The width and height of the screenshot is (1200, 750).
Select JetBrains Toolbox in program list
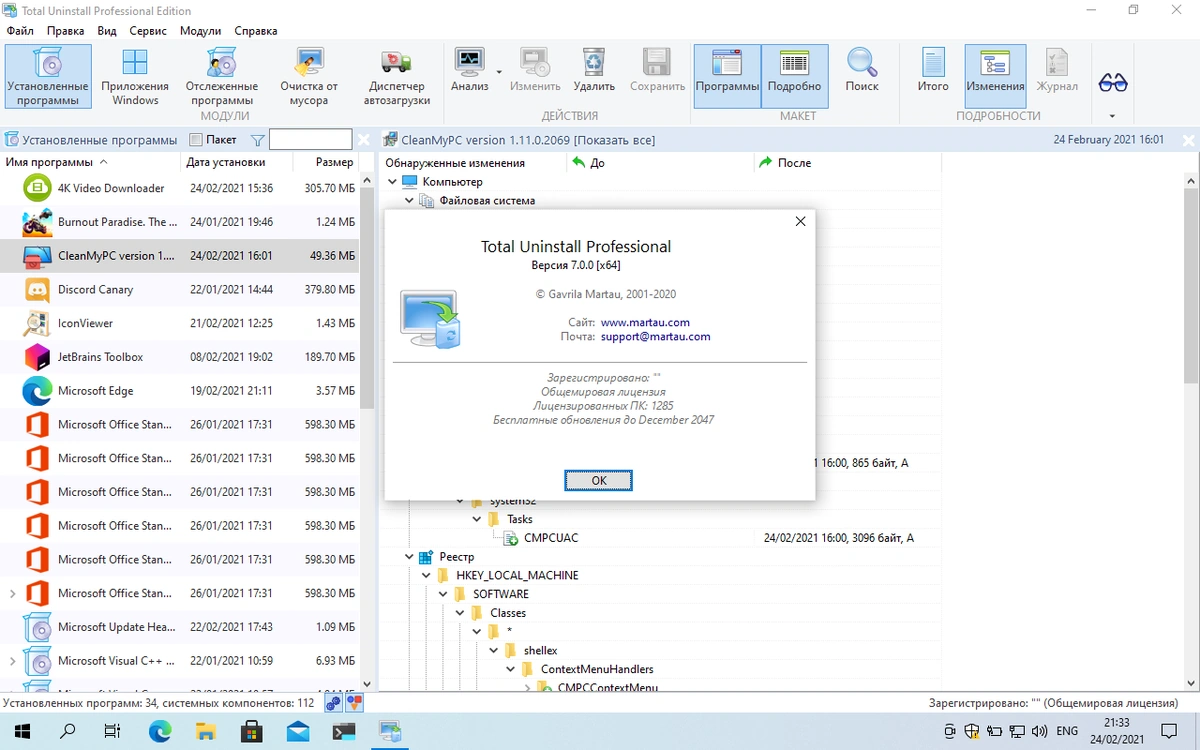click(x=180, y=357)
